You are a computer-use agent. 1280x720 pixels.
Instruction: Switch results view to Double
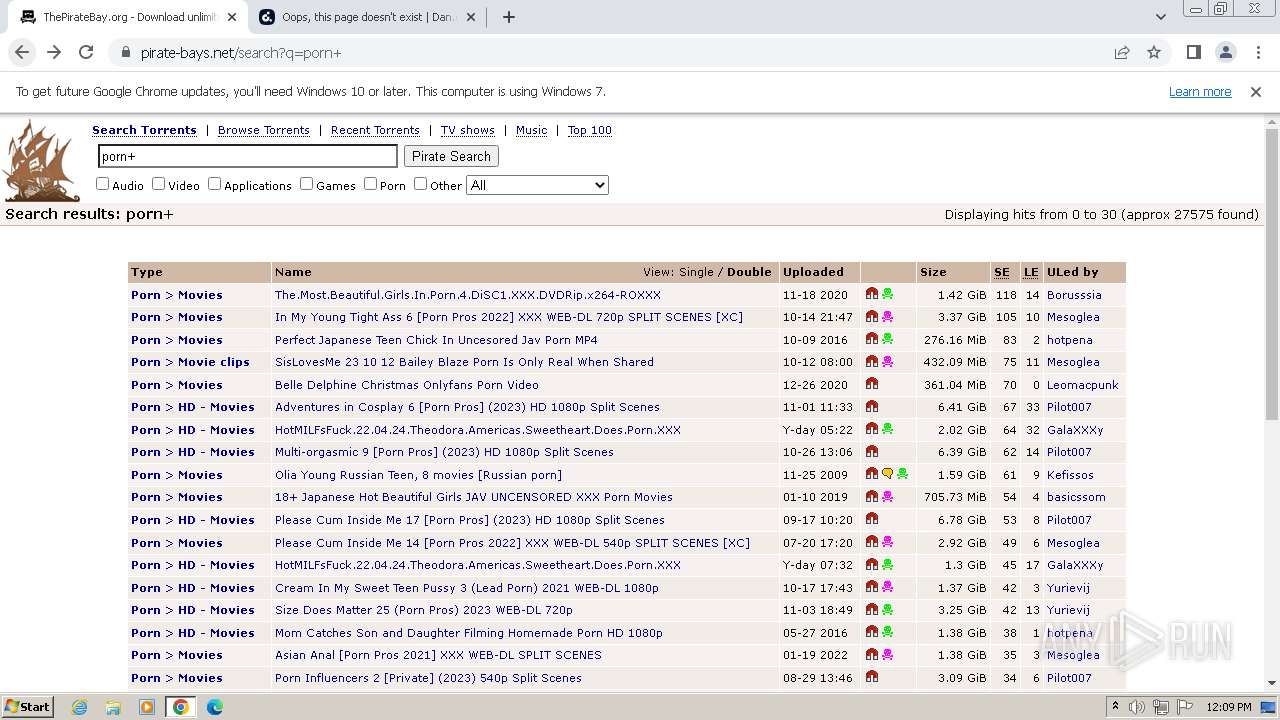coord(749,272)
